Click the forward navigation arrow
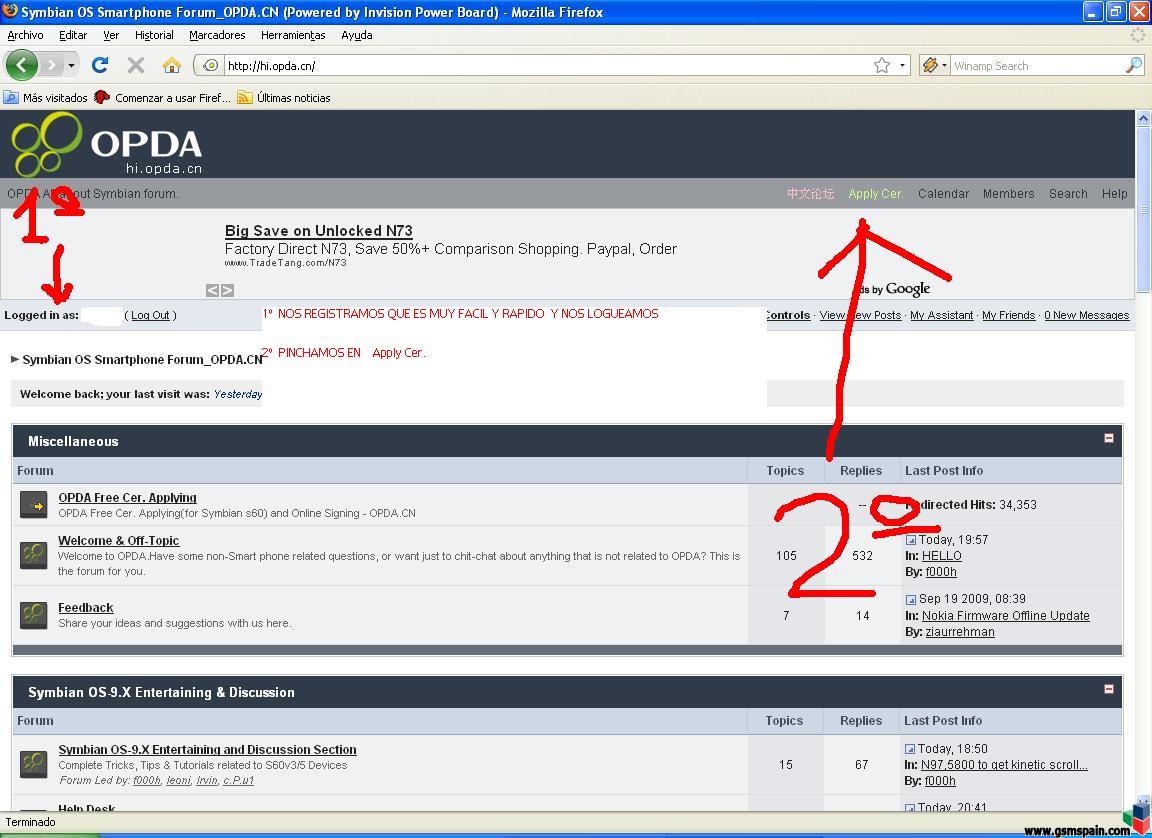This screenshot has width=1152, height=838. (51, 65)
